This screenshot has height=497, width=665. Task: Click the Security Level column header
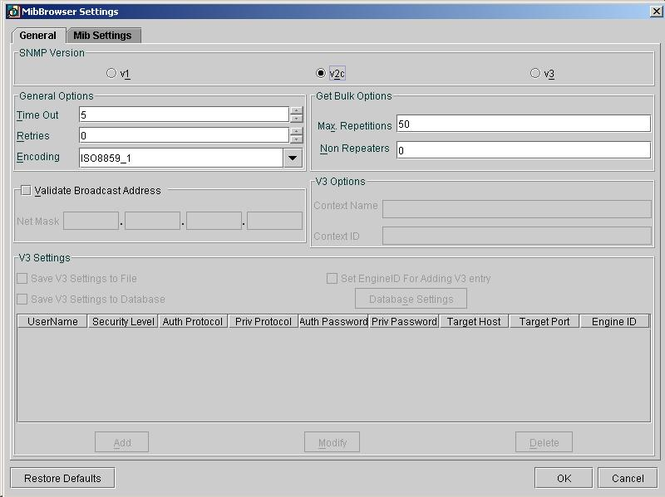coord(123,321)
